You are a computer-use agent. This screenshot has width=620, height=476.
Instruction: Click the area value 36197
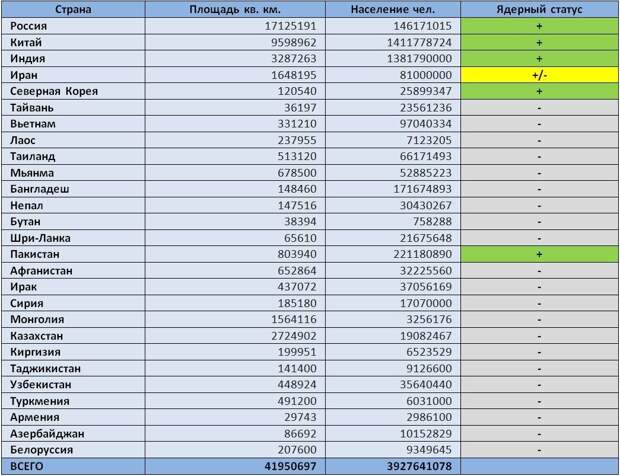[x=301, y=108]
